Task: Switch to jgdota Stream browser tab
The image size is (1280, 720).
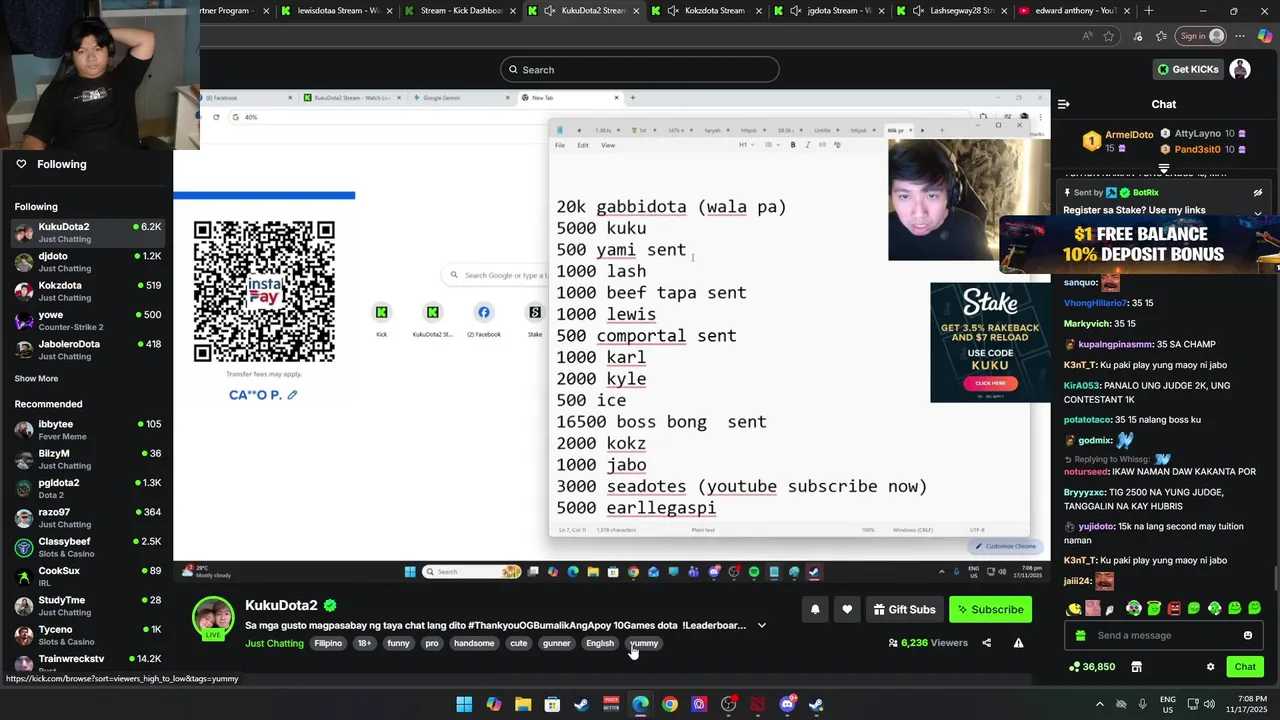Action: point(830,11)
